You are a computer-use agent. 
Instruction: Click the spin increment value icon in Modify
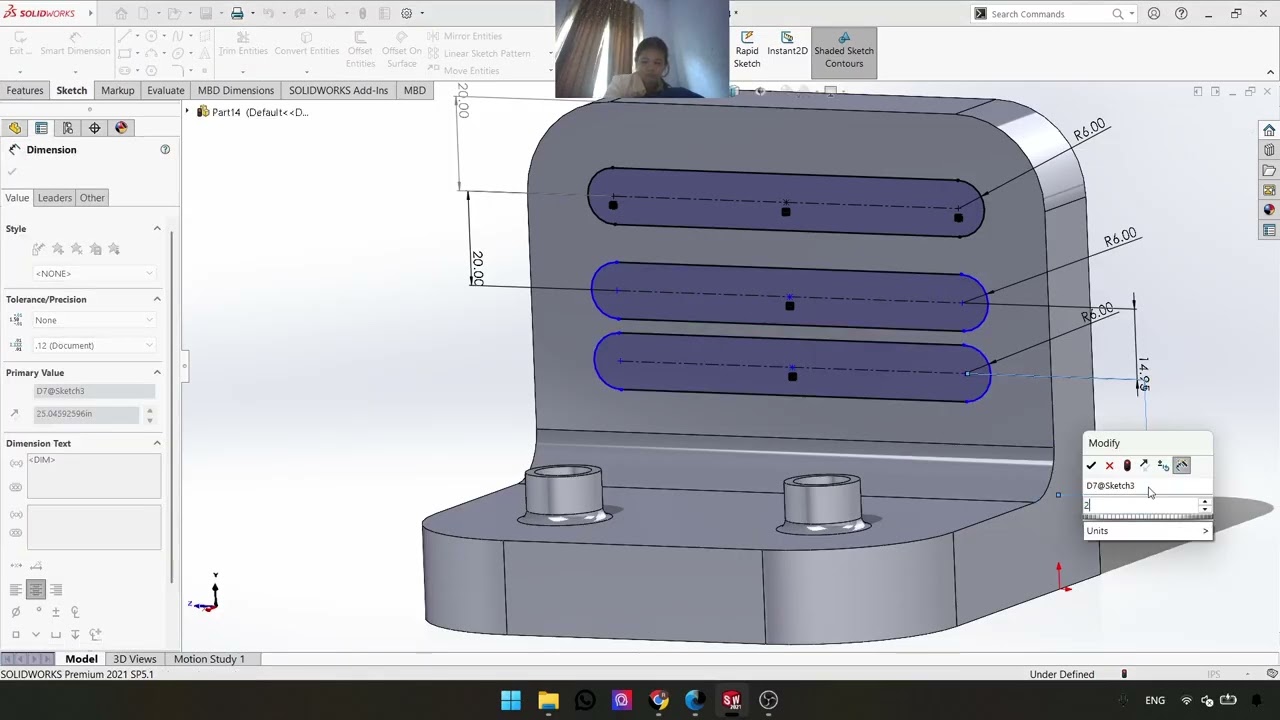[x=1163, y=466]
